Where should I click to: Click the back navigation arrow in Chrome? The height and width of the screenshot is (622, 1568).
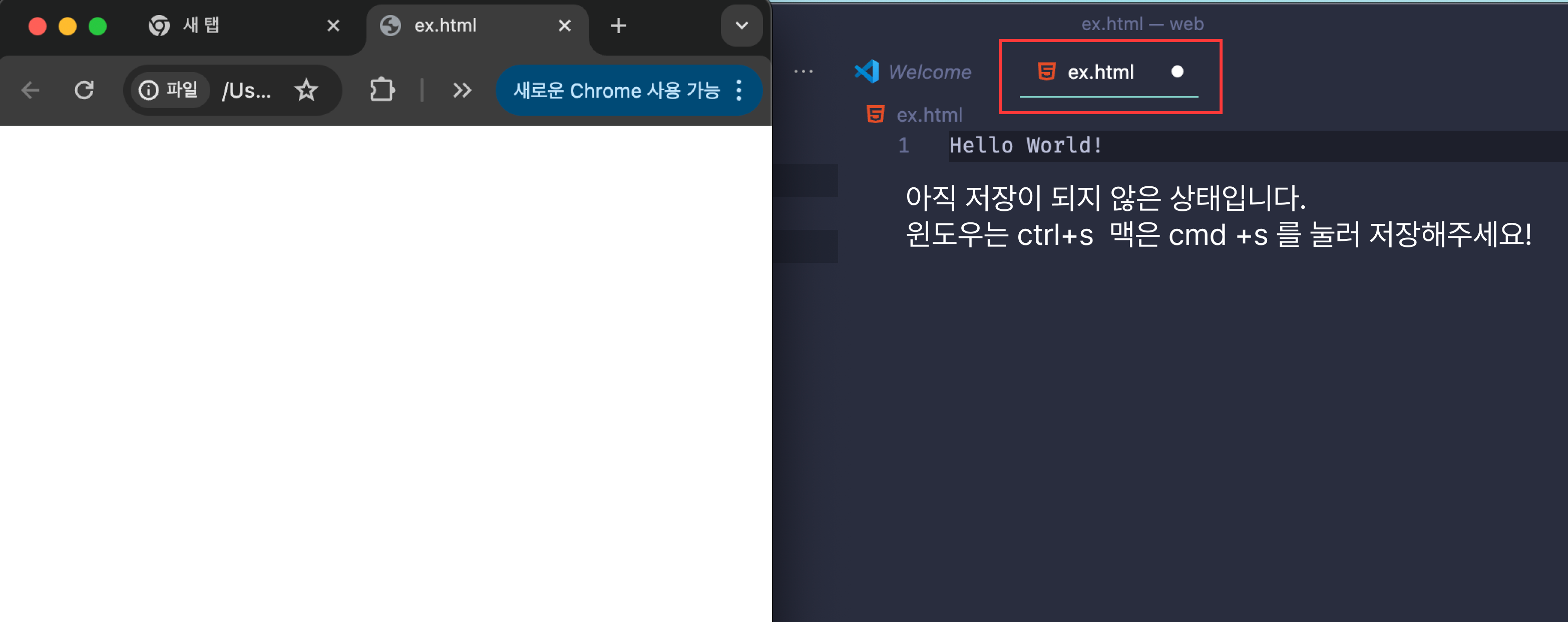click(29, 91)
